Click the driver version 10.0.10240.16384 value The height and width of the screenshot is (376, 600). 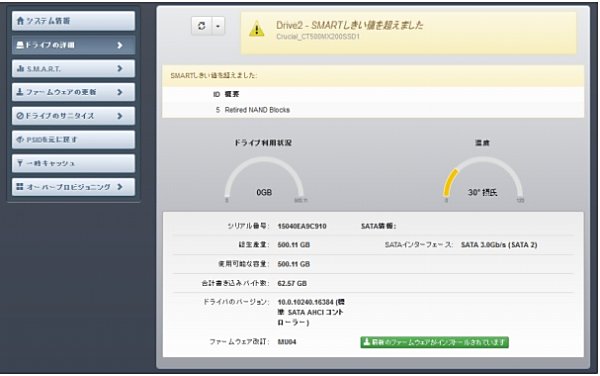tap(311, 312)
